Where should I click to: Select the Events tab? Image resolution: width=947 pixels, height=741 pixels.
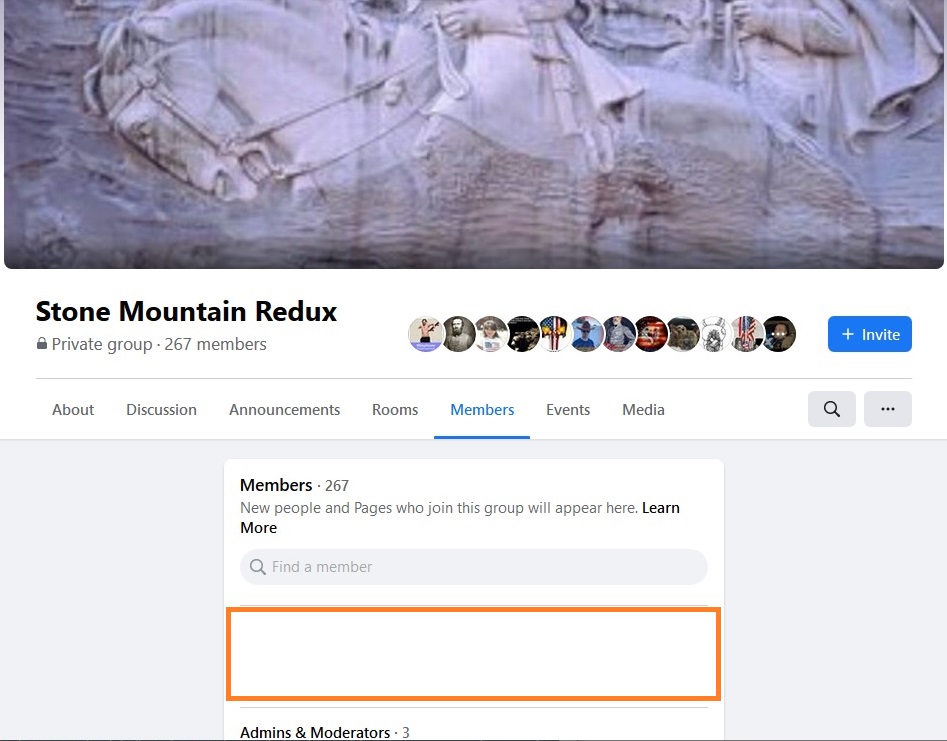(568, 409)
